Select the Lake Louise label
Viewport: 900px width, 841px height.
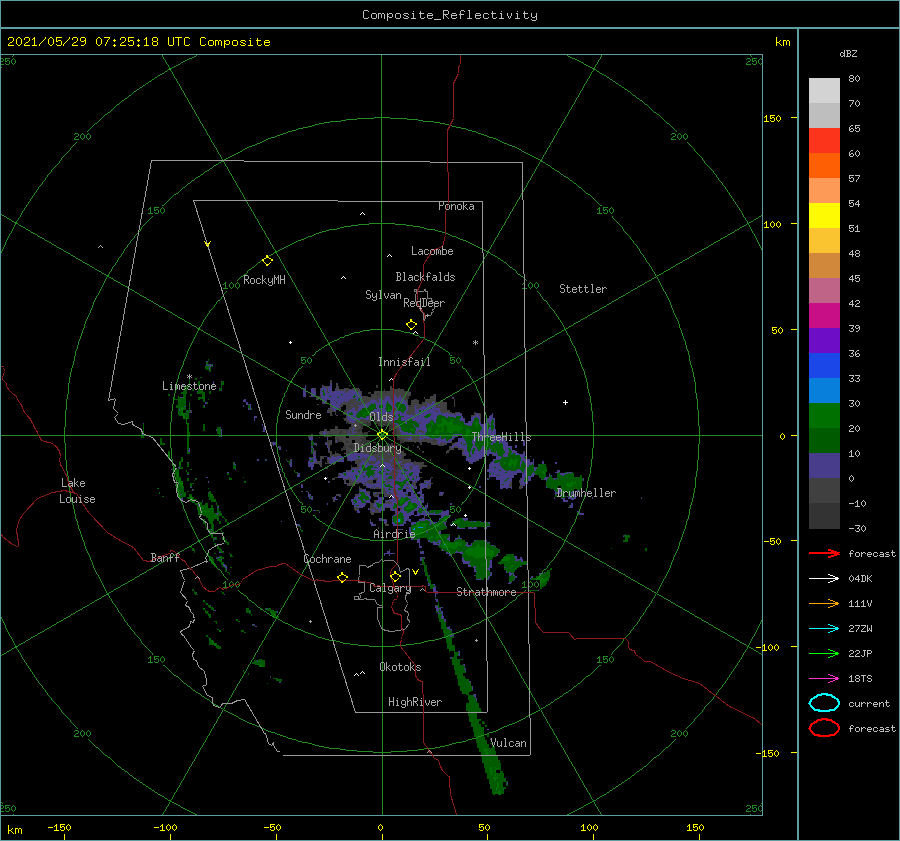pos(77,491)
